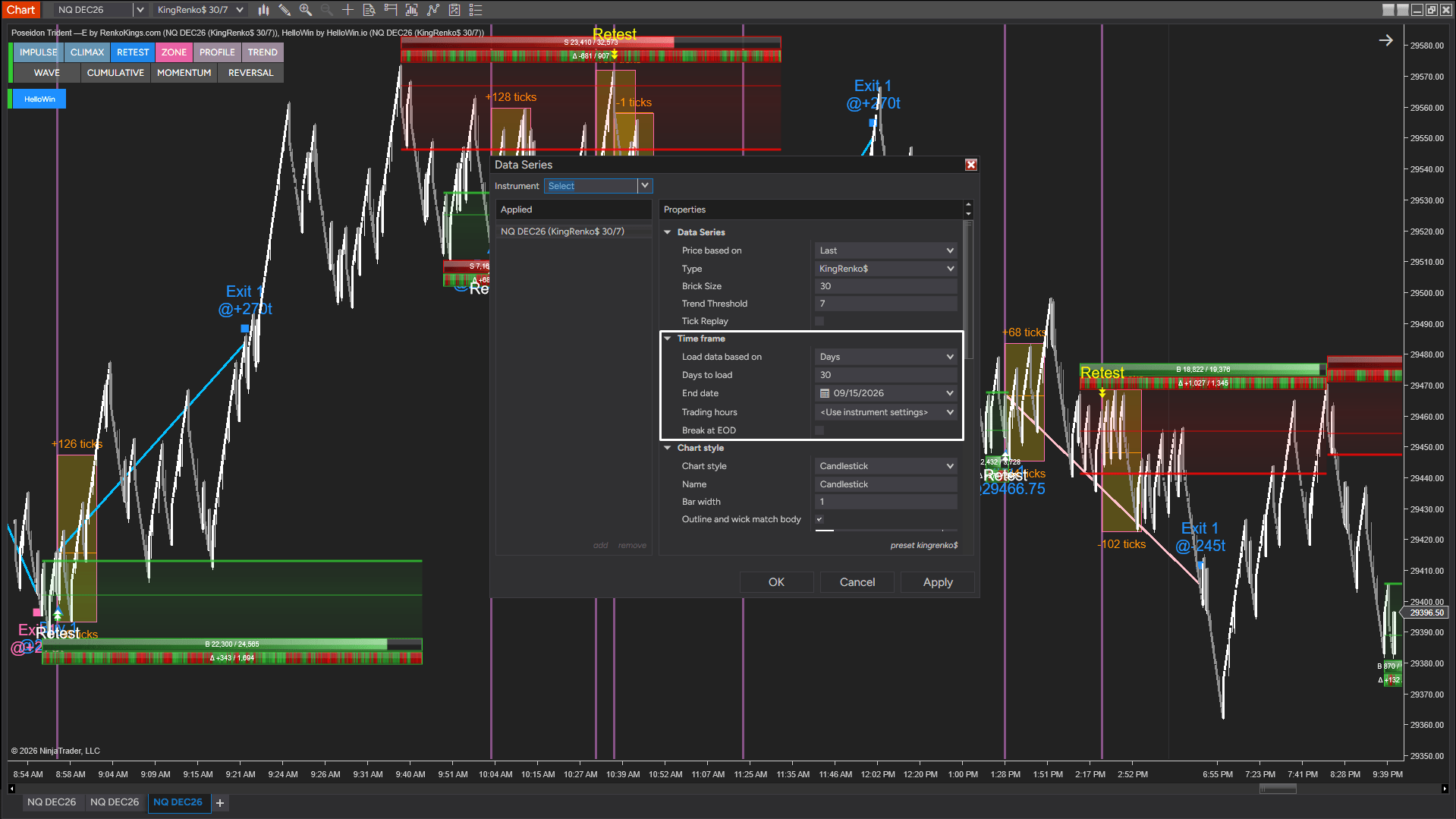1456x819 pixels.
Task: Open the Data Series toolbar icon
Action: [412, 10]
